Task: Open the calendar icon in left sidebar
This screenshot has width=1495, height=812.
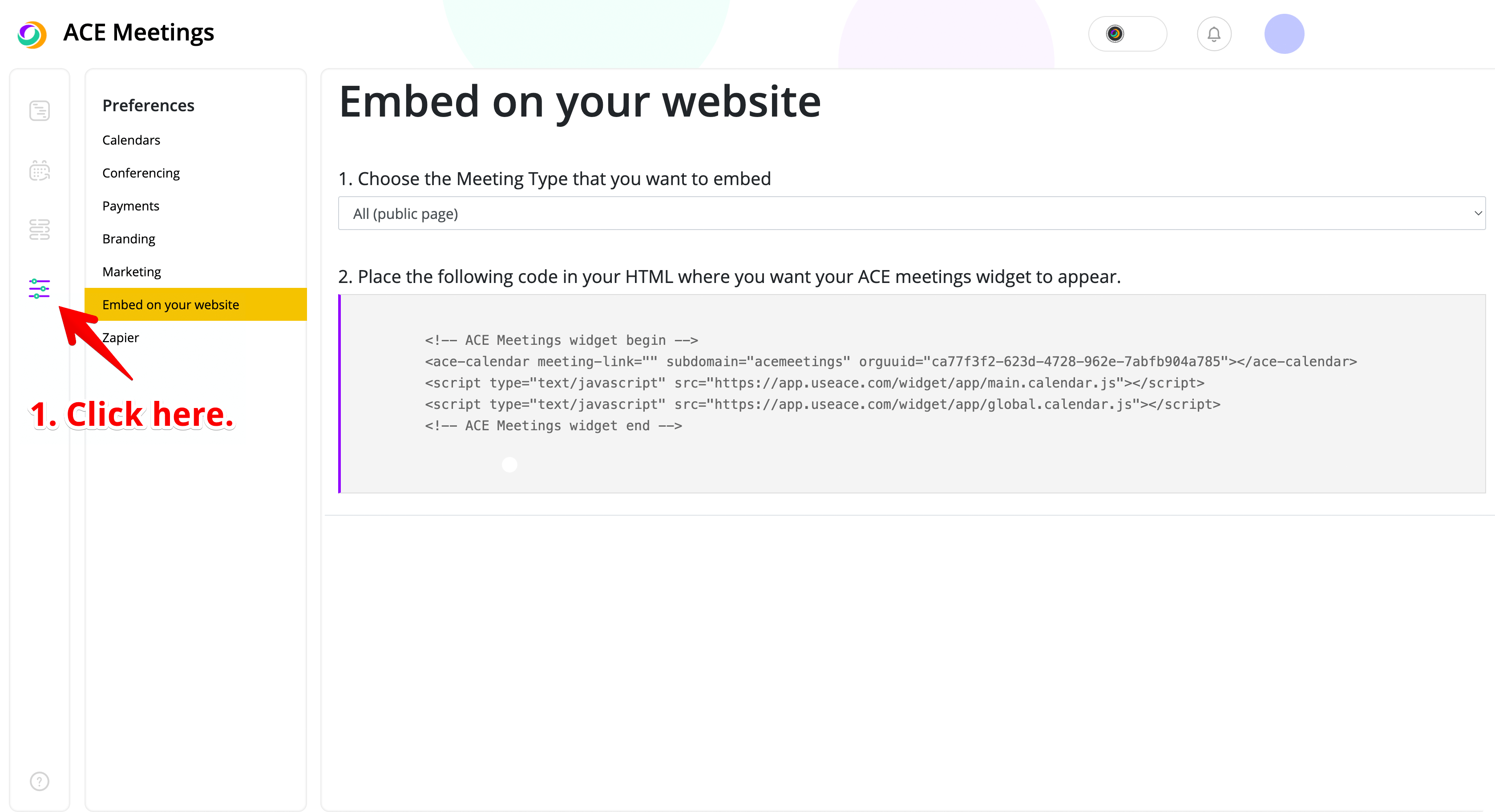Action: pos(40,171)
